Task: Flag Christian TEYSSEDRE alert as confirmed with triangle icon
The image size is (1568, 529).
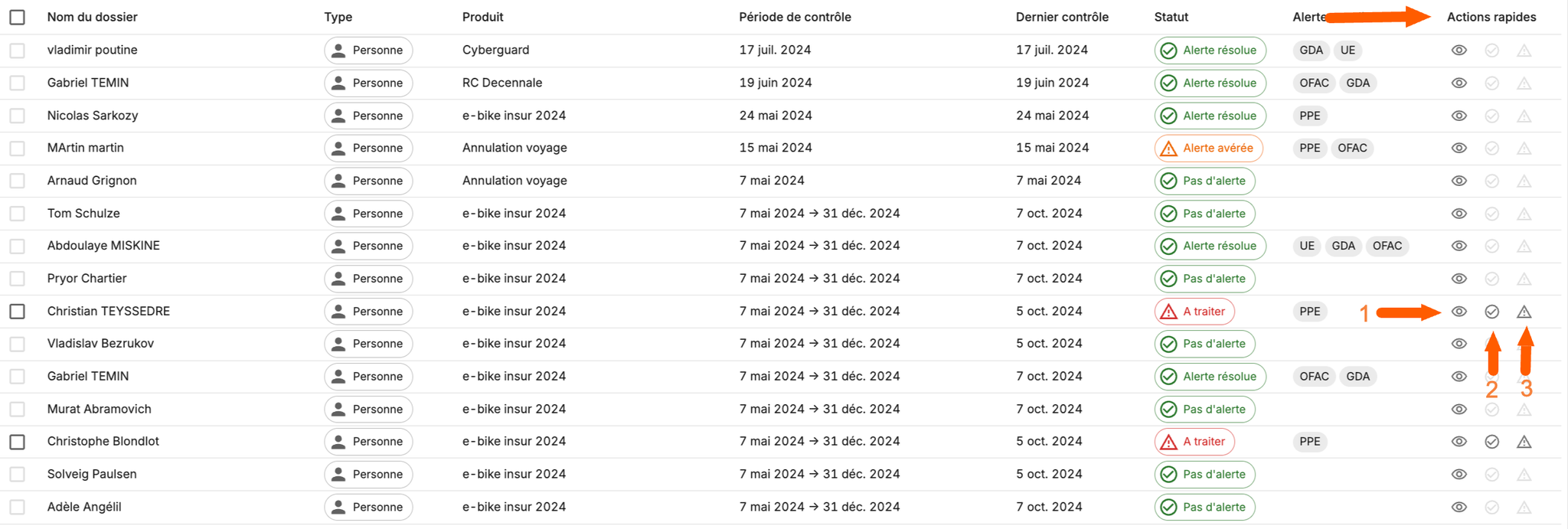Action: [x=1524, y=312]
